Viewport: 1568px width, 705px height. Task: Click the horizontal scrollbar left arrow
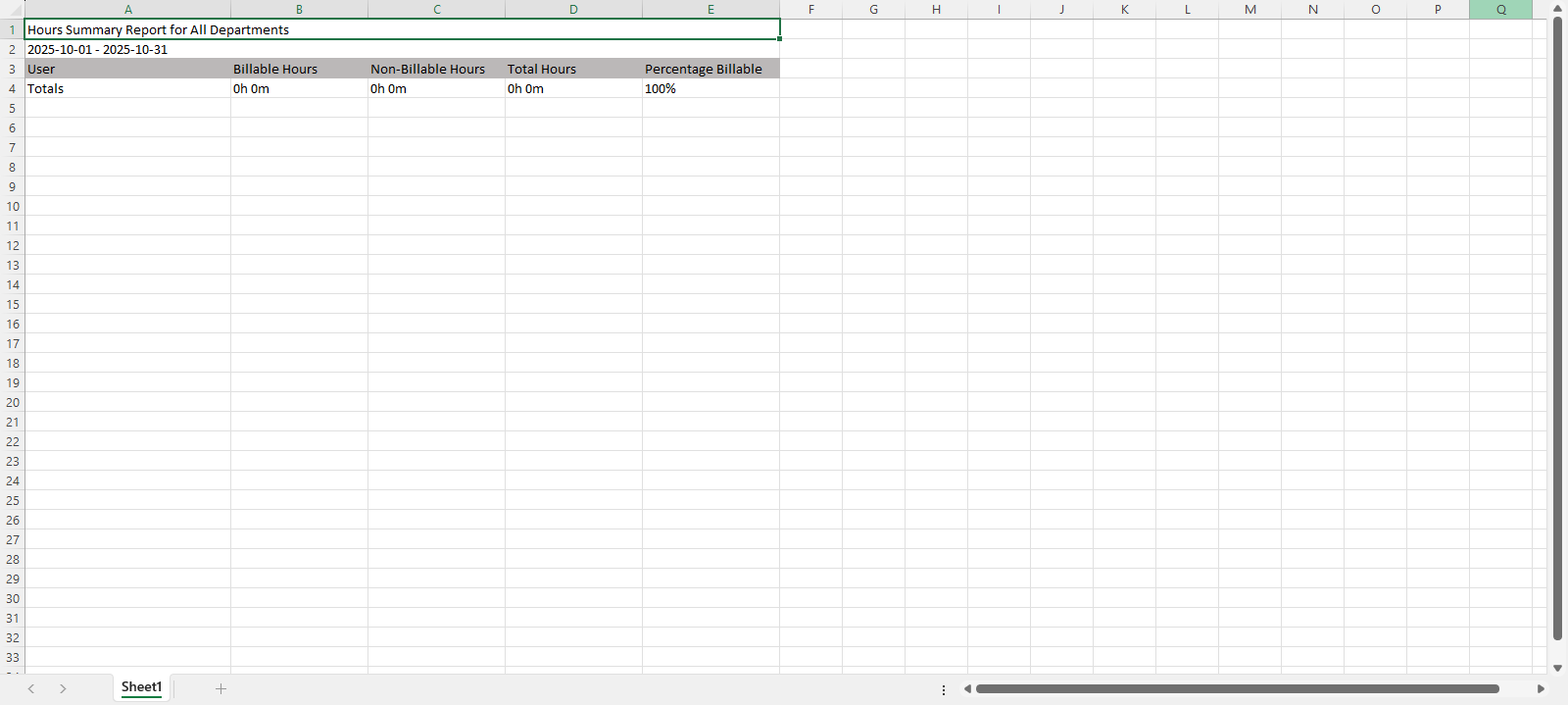967,688
